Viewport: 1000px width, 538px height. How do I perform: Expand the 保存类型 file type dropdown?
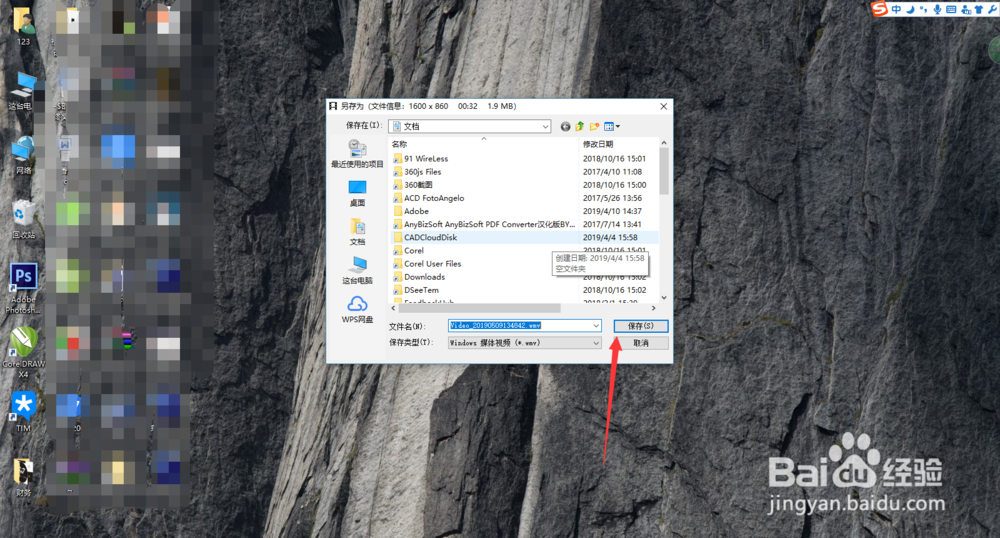point(596,343)
